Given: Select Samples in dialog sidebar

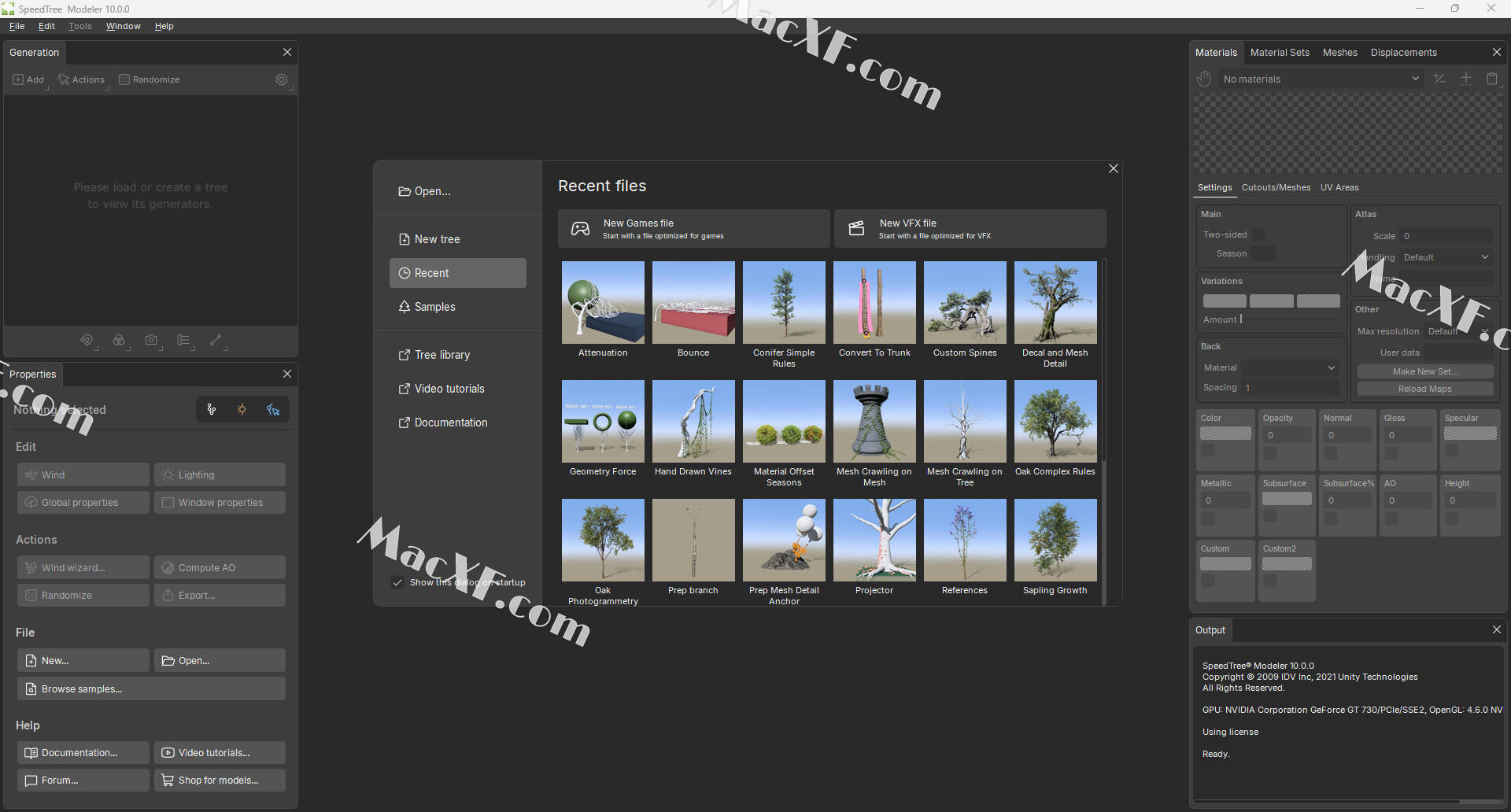Looking at the screenshot, I should [458, 307].
